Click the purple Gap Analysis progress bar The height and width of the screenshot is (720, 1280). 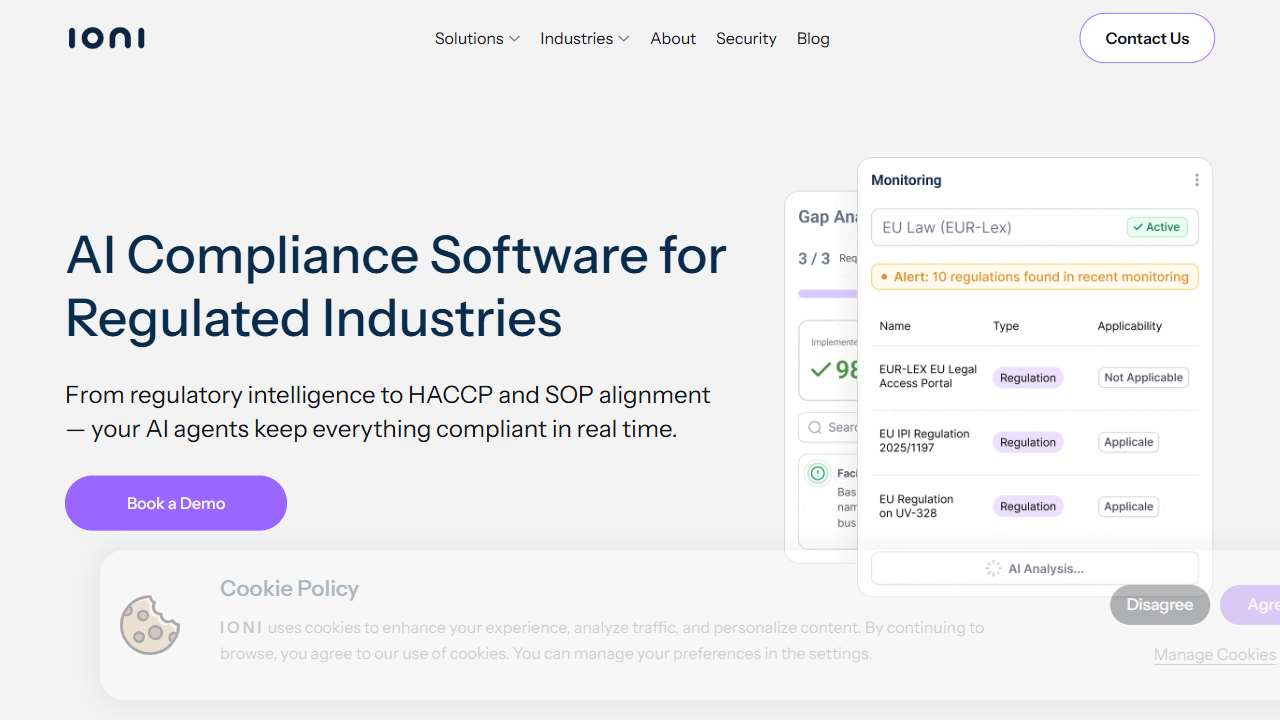(x=828, y=294)
